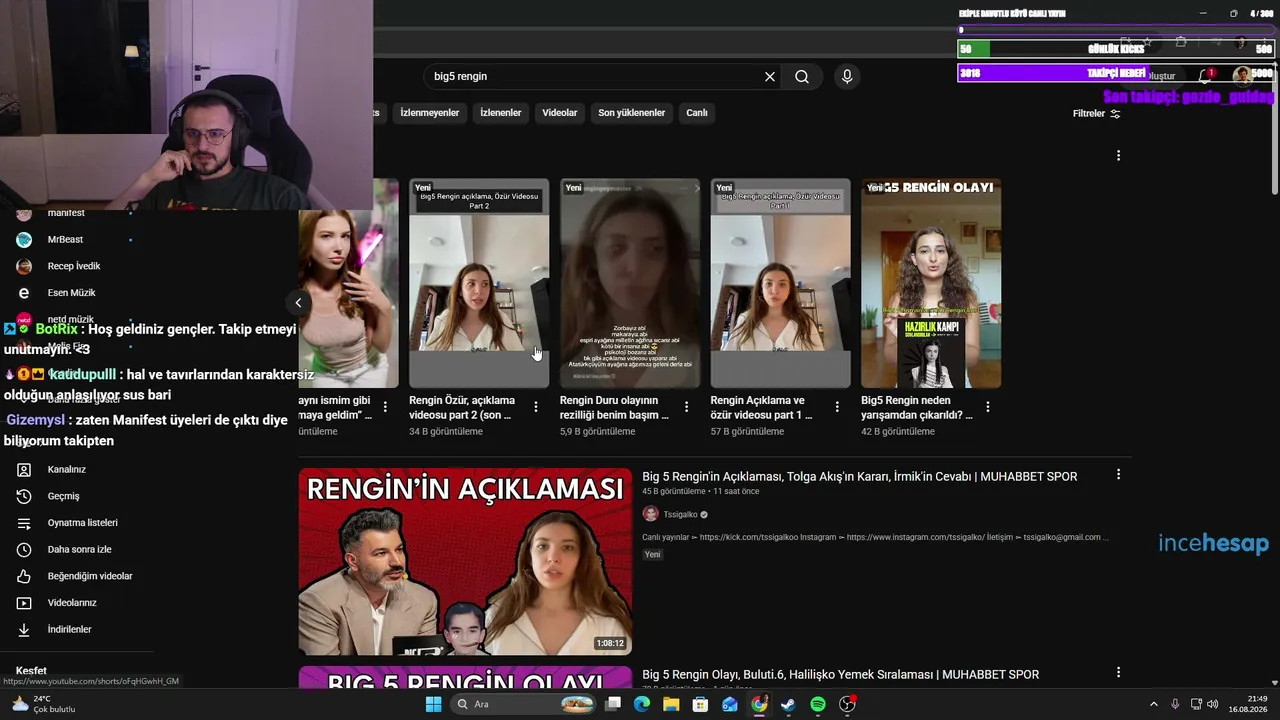Open options for 'Big5 Rengin neden yarışmamdan çıkarıldı' short
This screenshot has width=1280, height=720.
click(x=988, y=407)
